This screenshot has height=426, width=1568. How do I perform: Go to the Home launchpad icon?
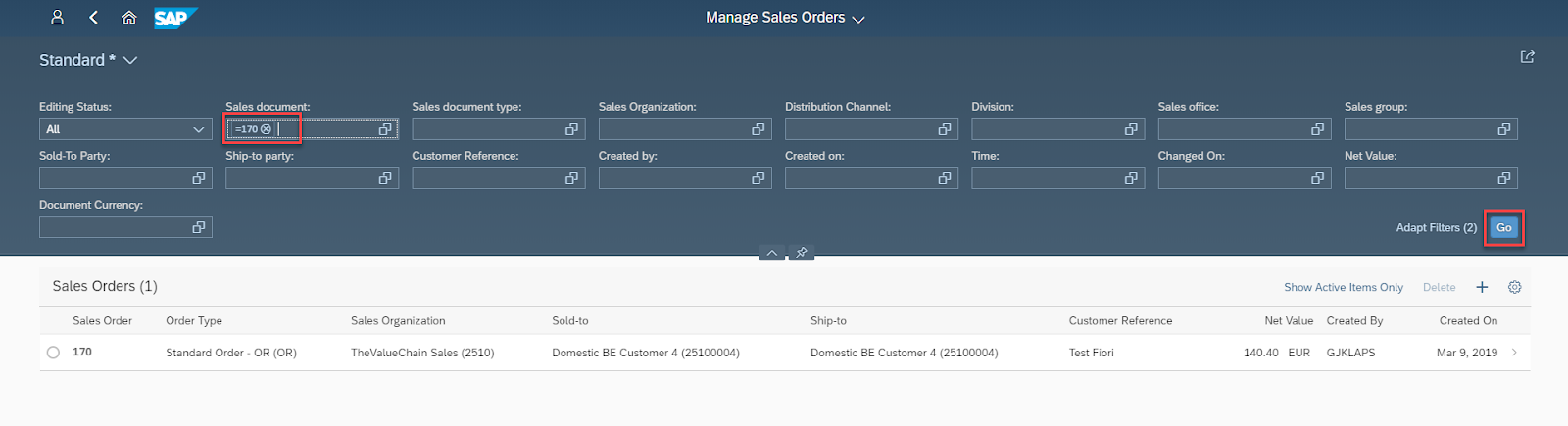pos(128,18)
